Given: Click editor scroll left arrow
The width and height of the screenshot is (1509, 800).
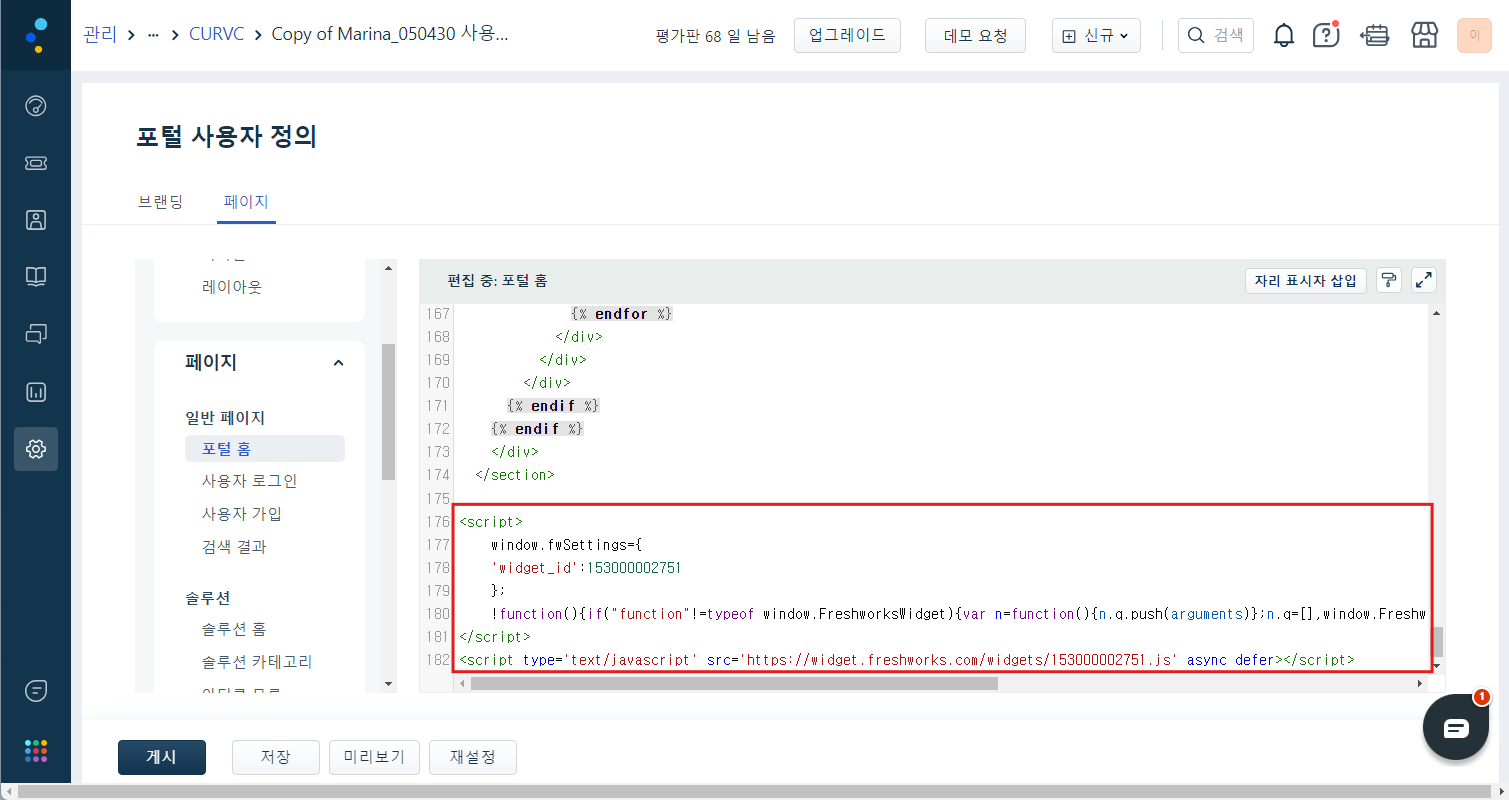Looking at the screenshot, I should [x=462, y=683].
